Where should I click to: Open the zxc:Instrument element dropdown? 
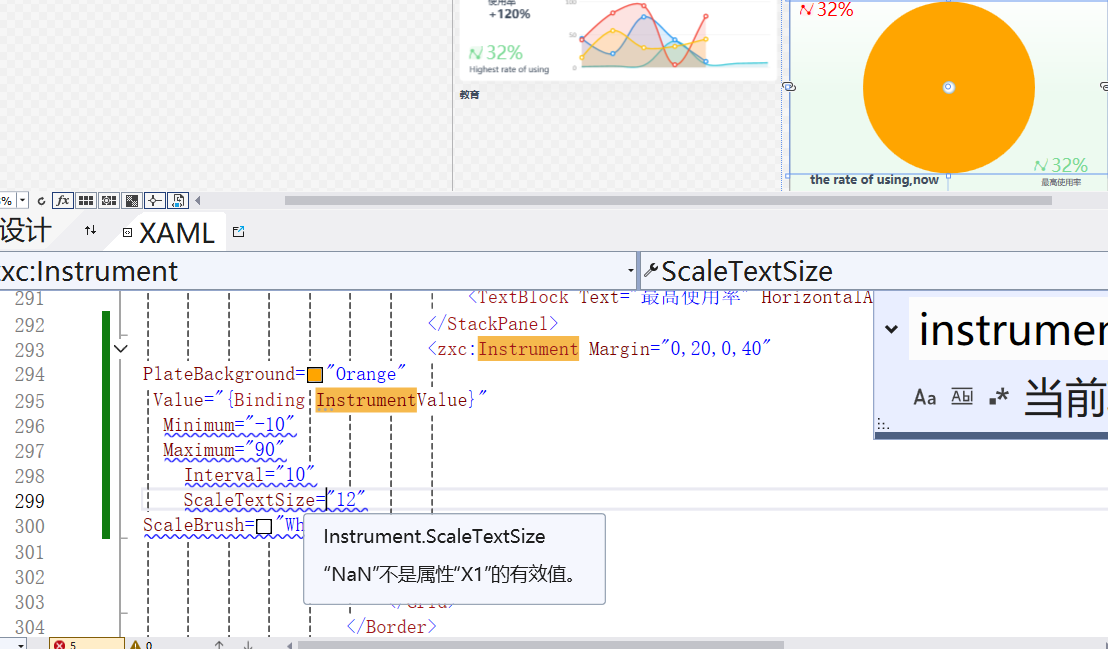click(630, 271)
